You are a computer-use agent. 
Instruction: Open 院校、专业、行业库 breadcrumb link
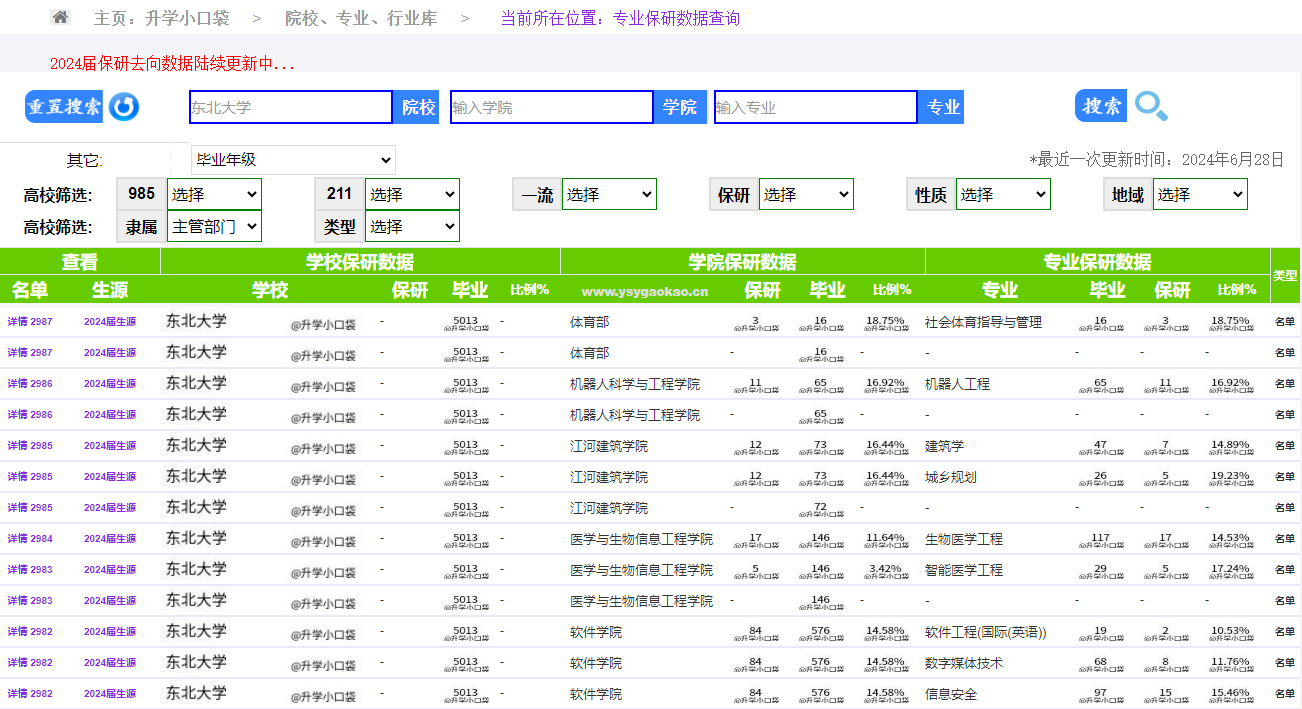coord(361,18)
